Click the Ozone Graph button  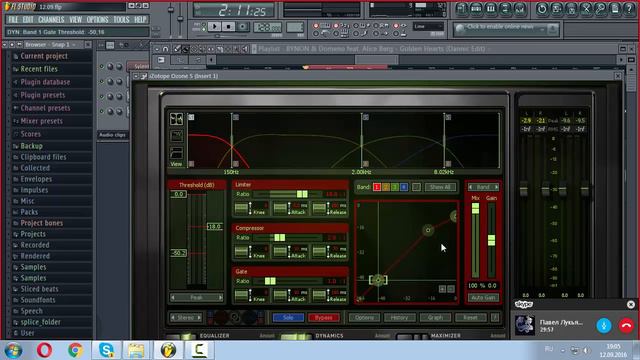[x=435, y=317]
